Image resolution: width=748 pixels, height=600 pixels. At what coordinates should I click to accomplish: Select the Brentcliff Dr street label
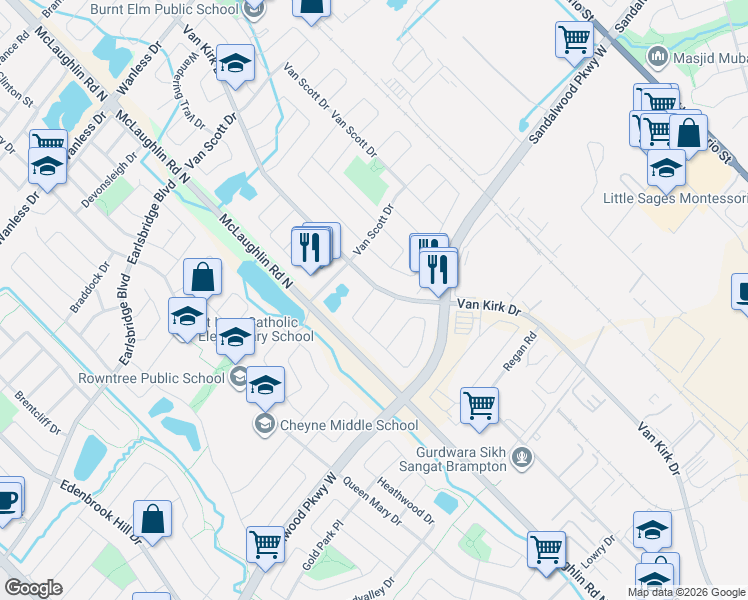pos(38,413)
